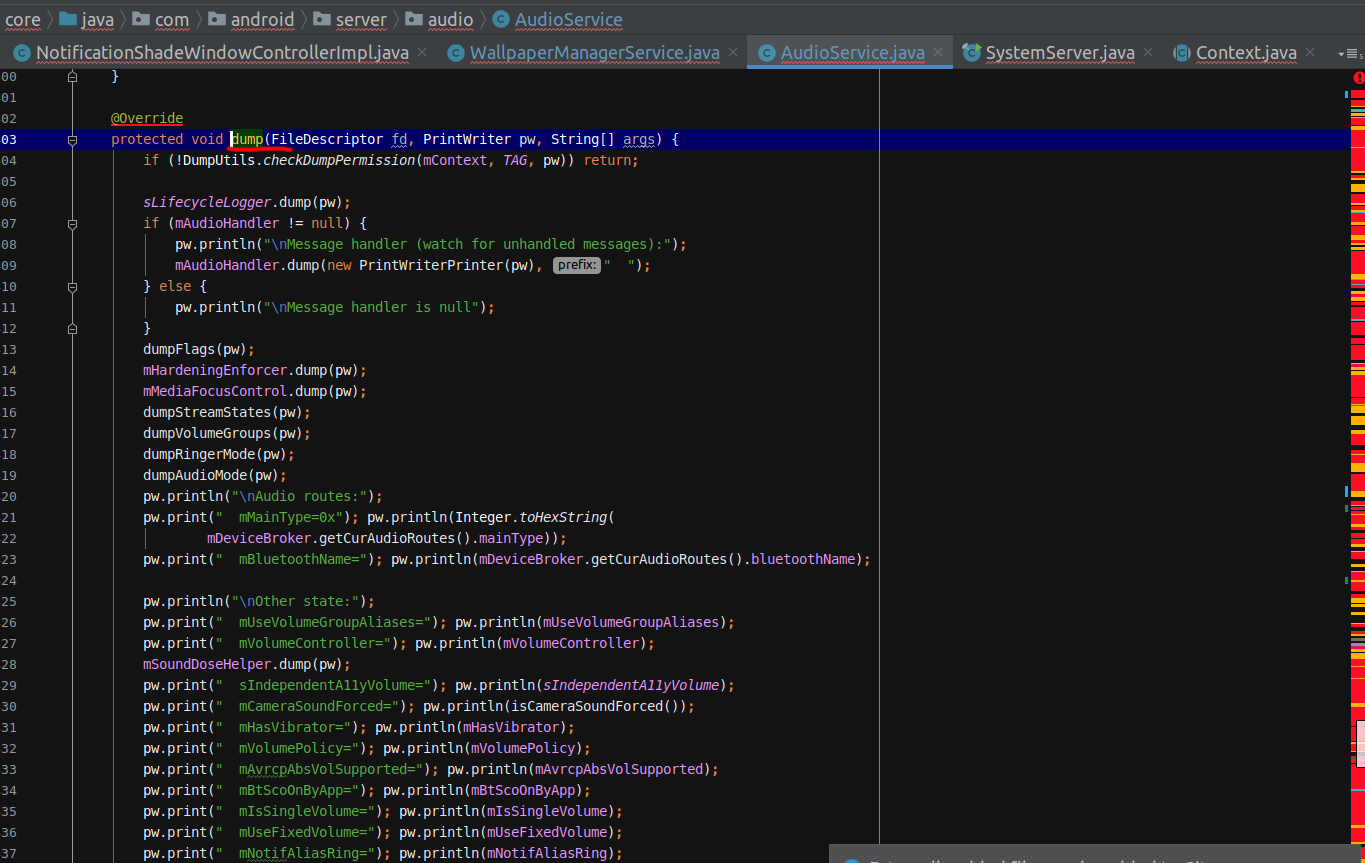This screenshot has height=863, width=1365.
Task: Click the fold end marker at line 00
Action: click(72, 76)
